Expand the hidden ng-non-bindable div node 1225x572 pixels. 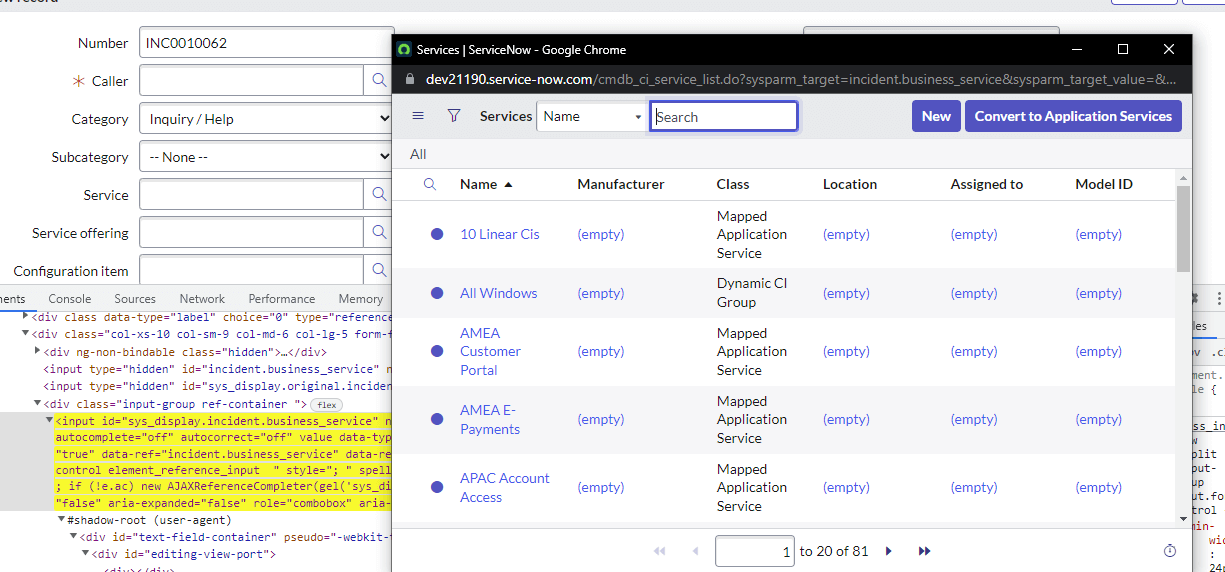38,352
